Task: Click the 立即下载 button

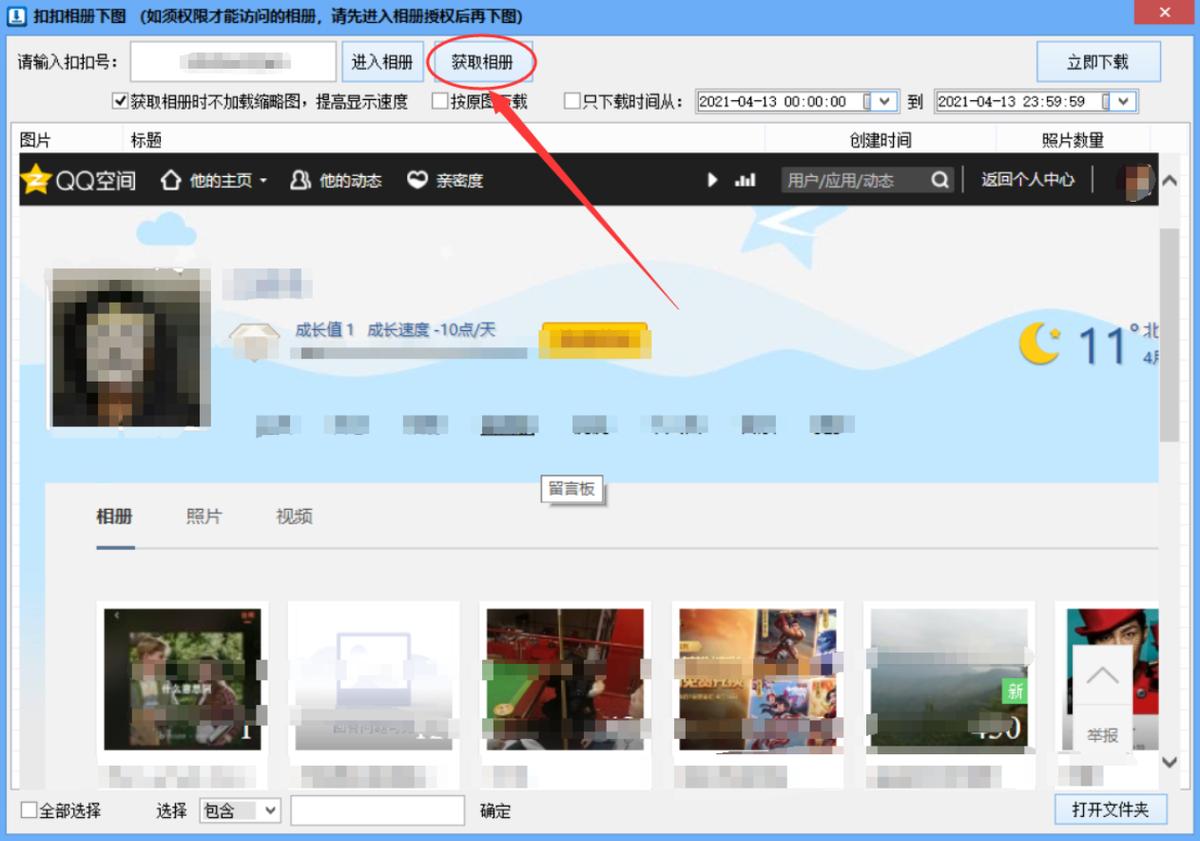Action: point(1100,61)
